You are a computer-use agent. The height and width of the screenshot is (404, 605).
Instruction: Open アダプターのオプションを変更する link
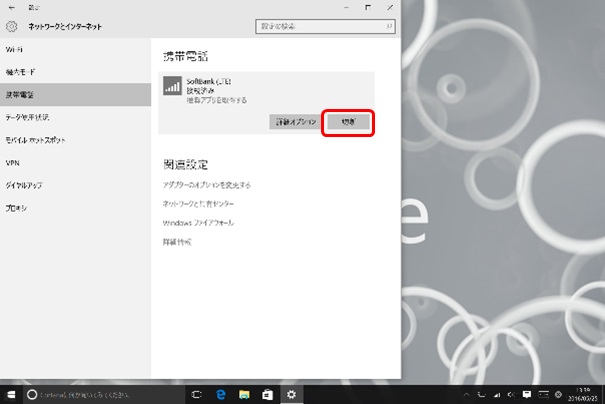(x=206, y=185)
